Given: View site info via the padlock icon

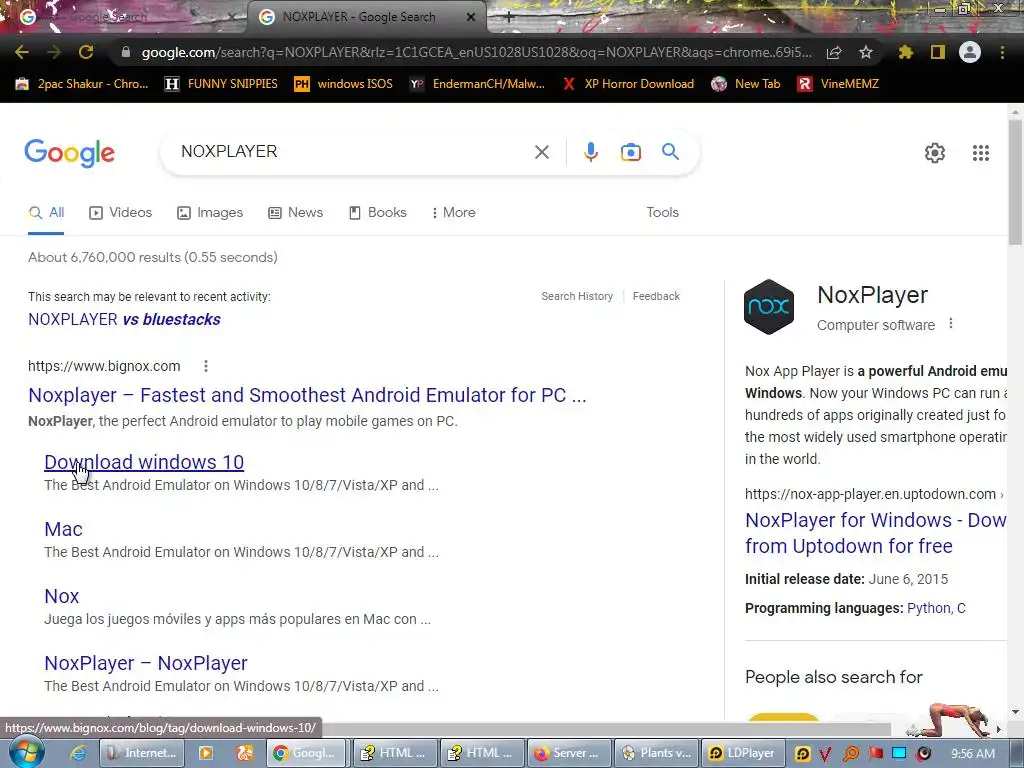Looking at the screenshot, I should pyautogui.click(x=126, y=52).
